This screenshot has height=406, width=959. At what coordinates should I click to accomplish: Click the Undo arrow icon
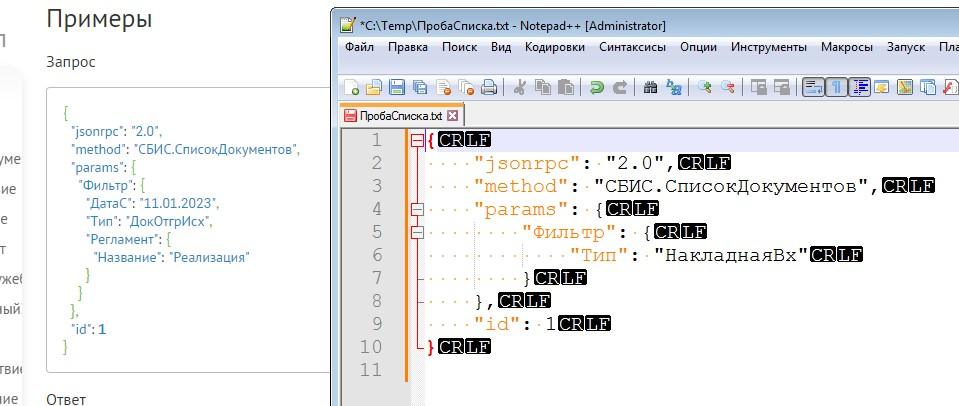596,87
